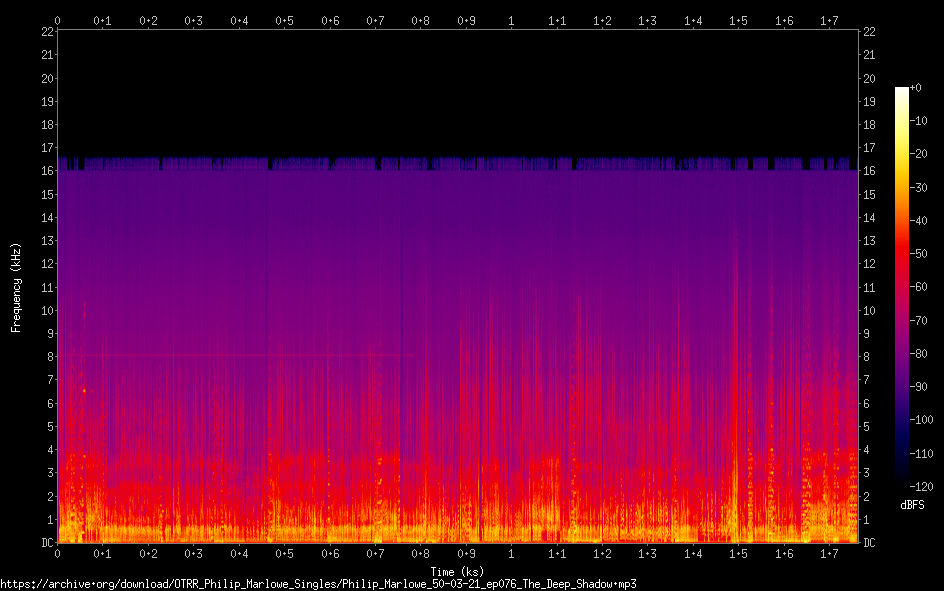Select the 1.7 tick on the top time axis
944x591 pixels.
(830, 20)
